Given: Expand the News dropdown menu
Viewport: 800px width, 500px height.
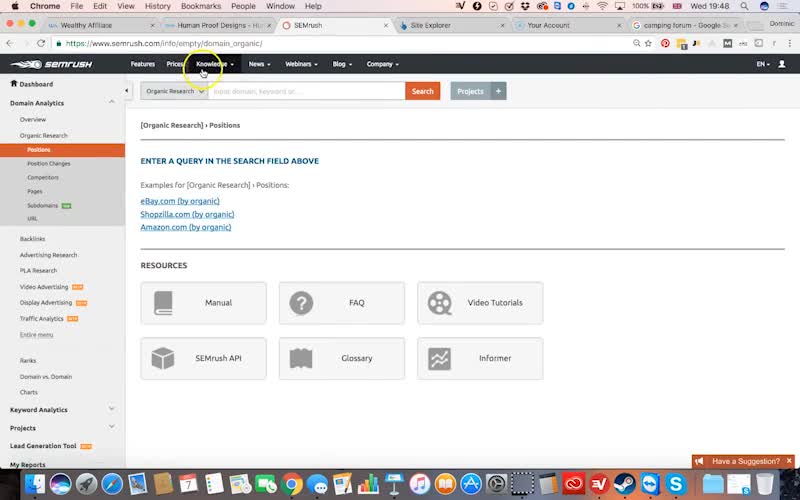Looking at the screenshot, I should tap(259, 64).
